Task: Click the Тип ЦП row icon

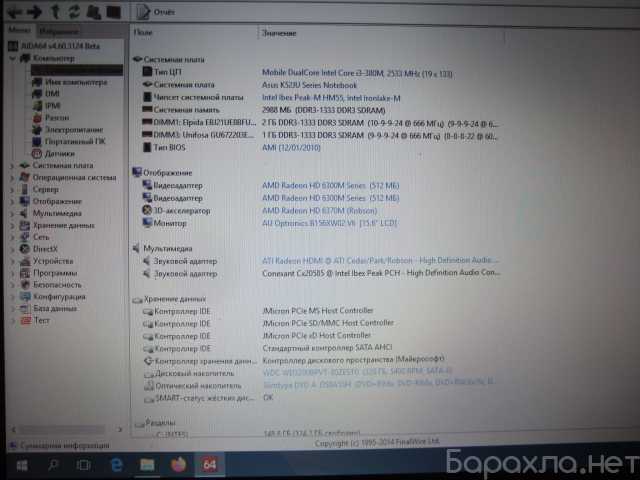Action: [x=147, y=72]
